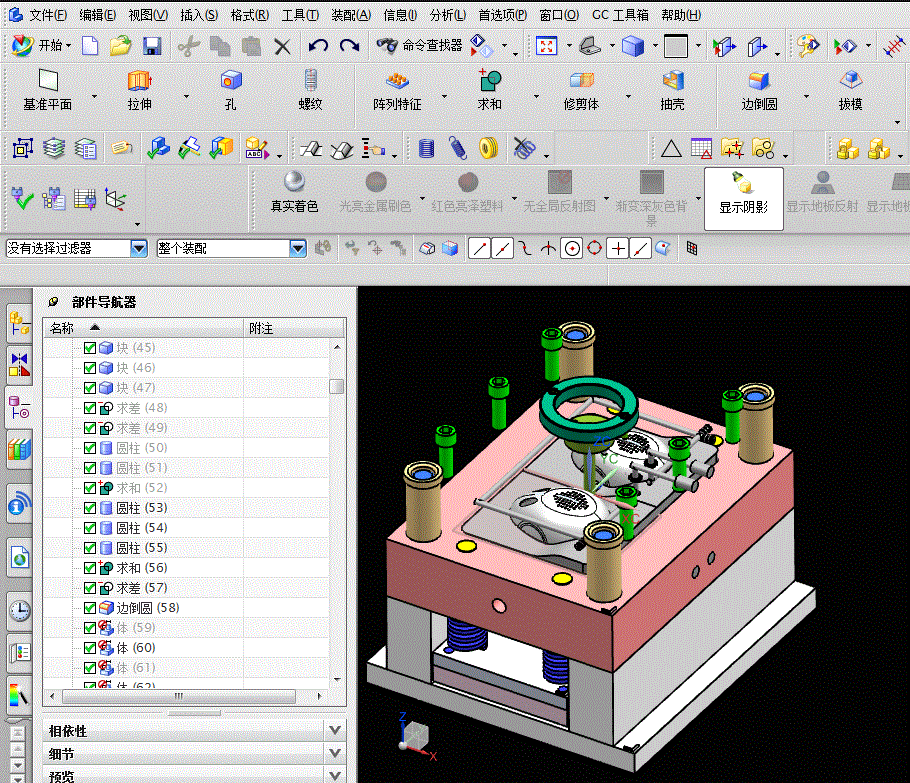Select the Pattern Feature (阵列特征) tool
910x783 pixels.
[x=397, y=90]
